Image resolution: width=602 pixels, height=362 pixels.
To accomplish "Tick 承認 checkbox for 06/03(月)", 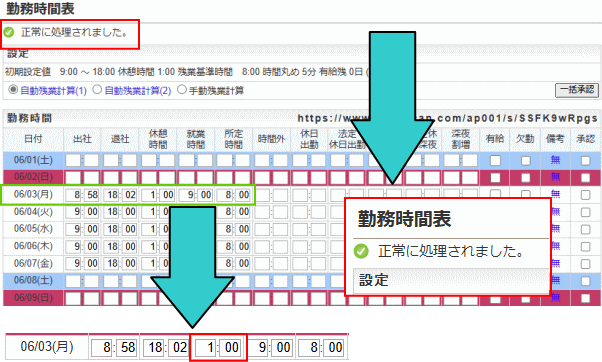I will pos(585,195).
